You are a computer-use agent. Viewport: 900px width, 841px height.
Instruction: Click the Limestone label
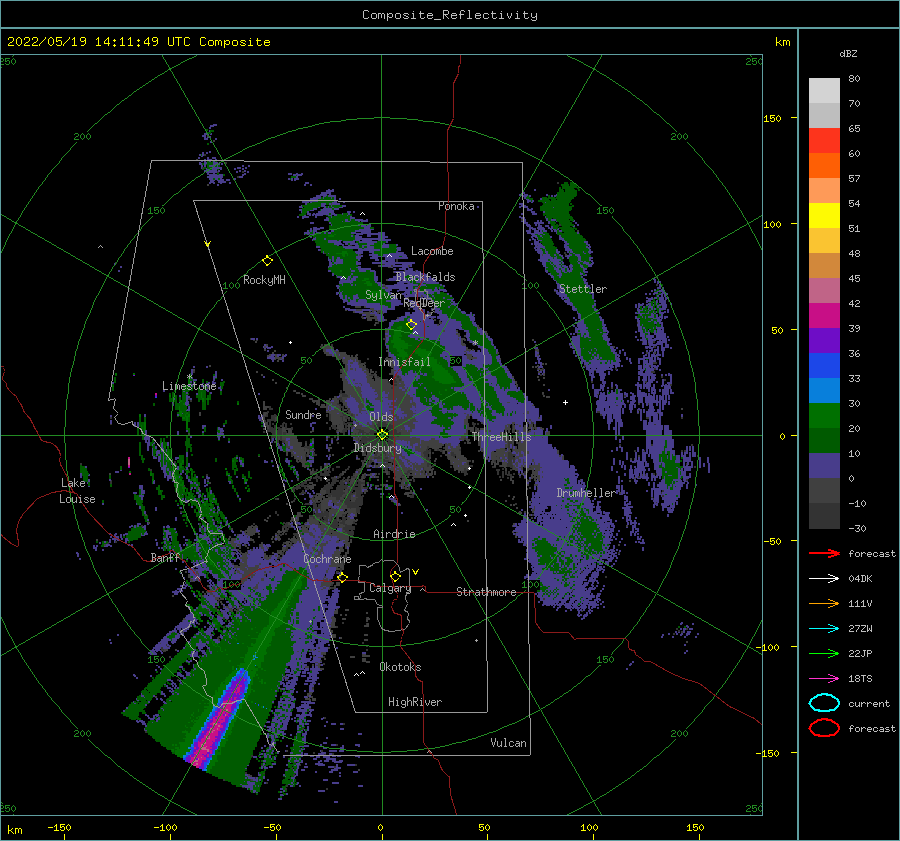point(189,386)
